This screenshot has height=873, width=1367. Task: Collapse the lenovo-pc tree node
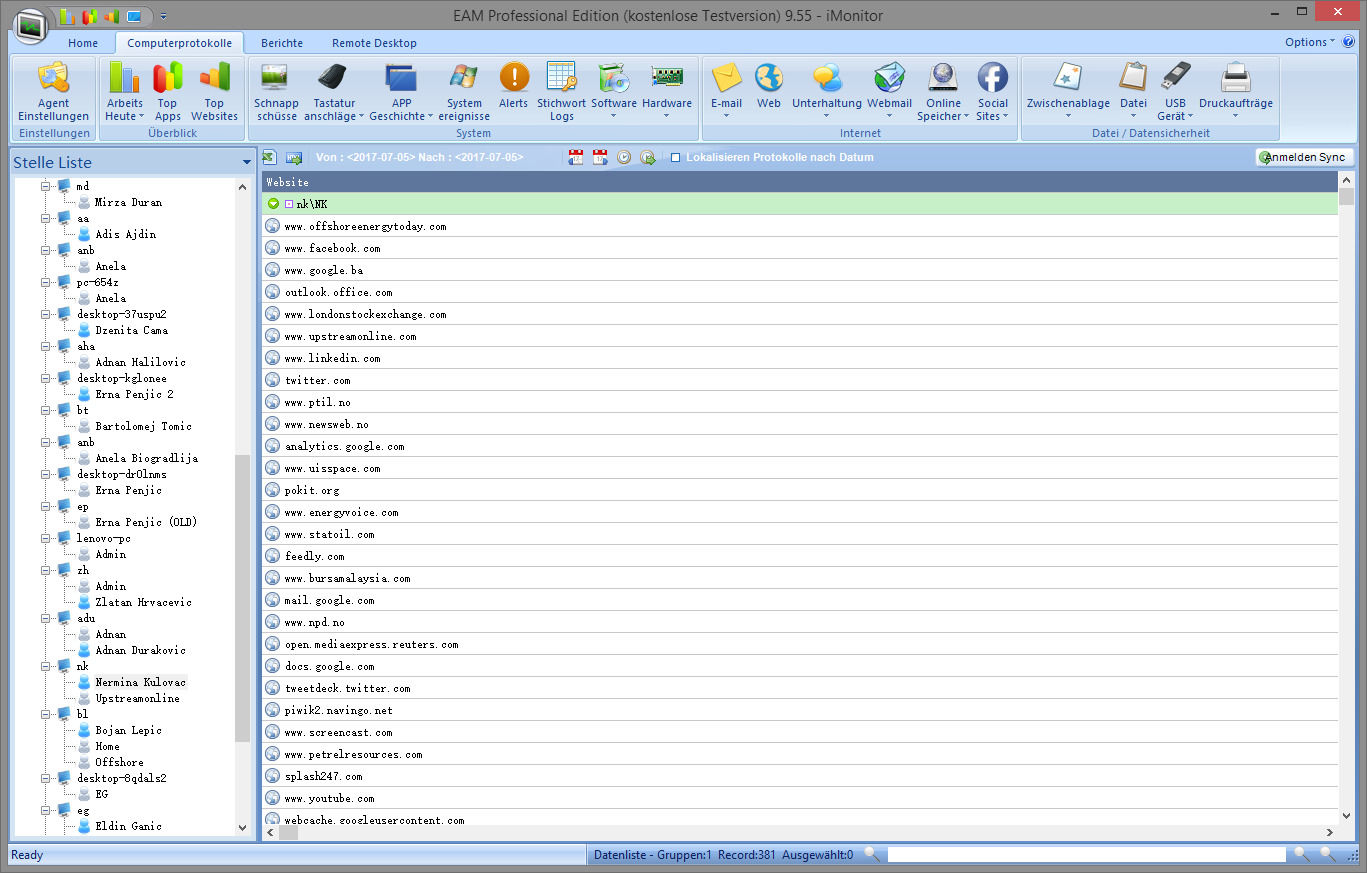(45, 538)
